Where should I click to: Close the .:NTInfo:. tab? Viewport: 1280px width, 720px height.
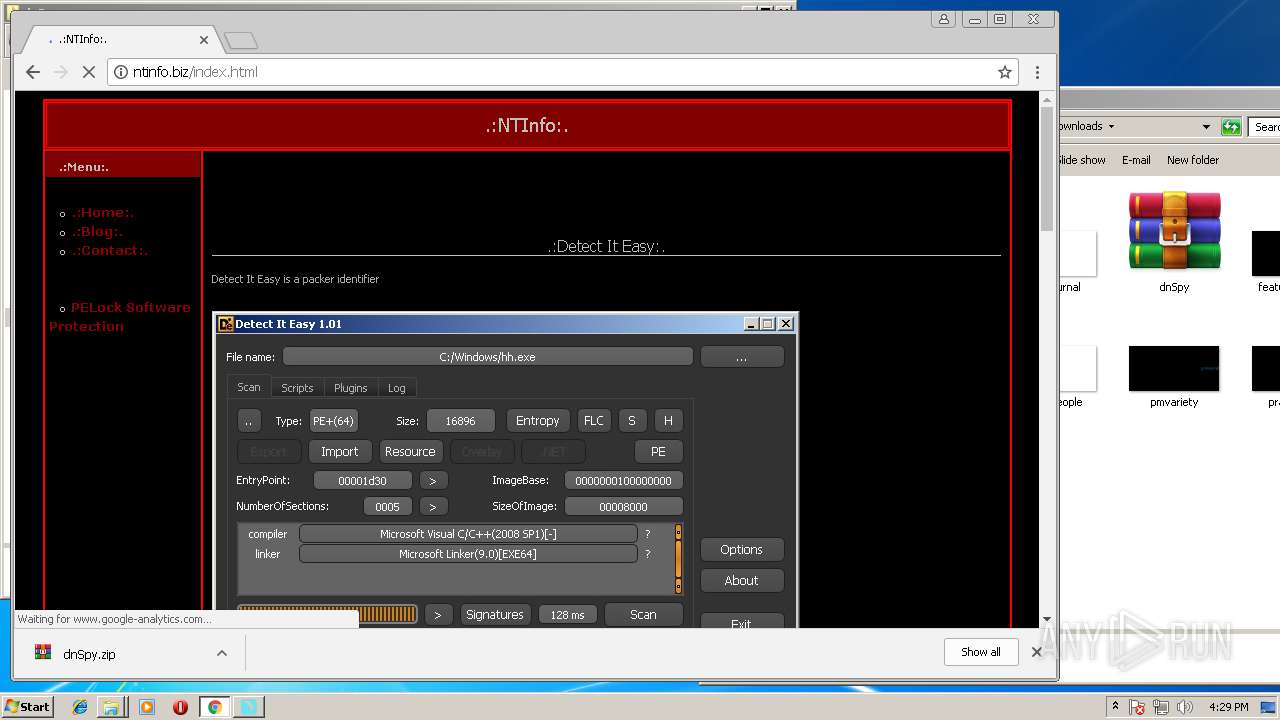coord(204,40)
